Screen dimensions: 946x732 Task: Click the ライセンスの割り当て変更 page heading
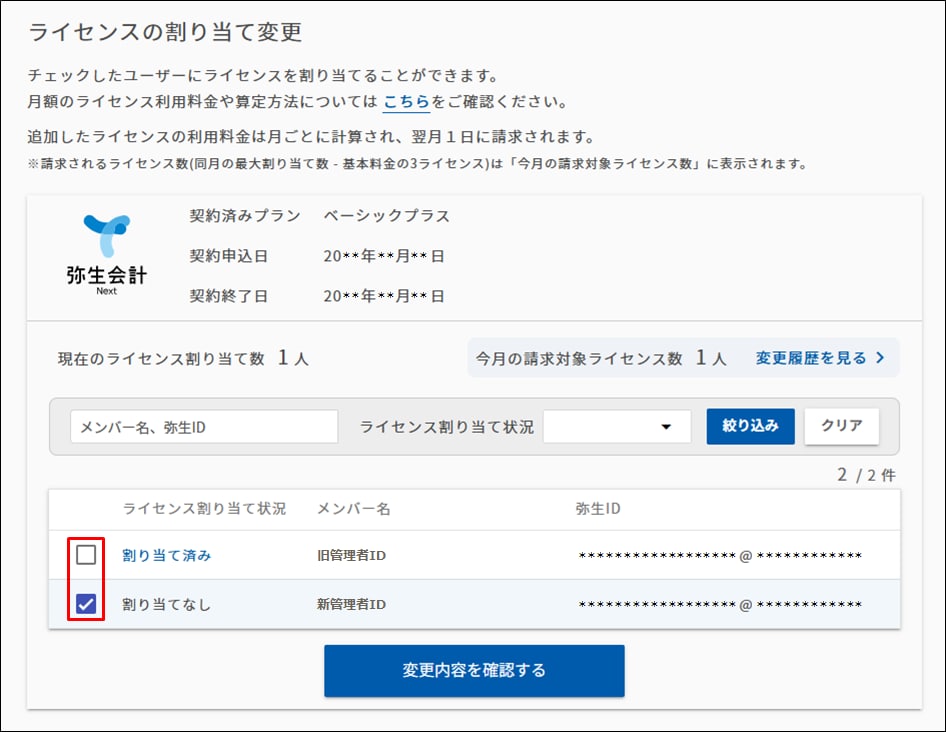pyautogui.click(x=165, y=32)
